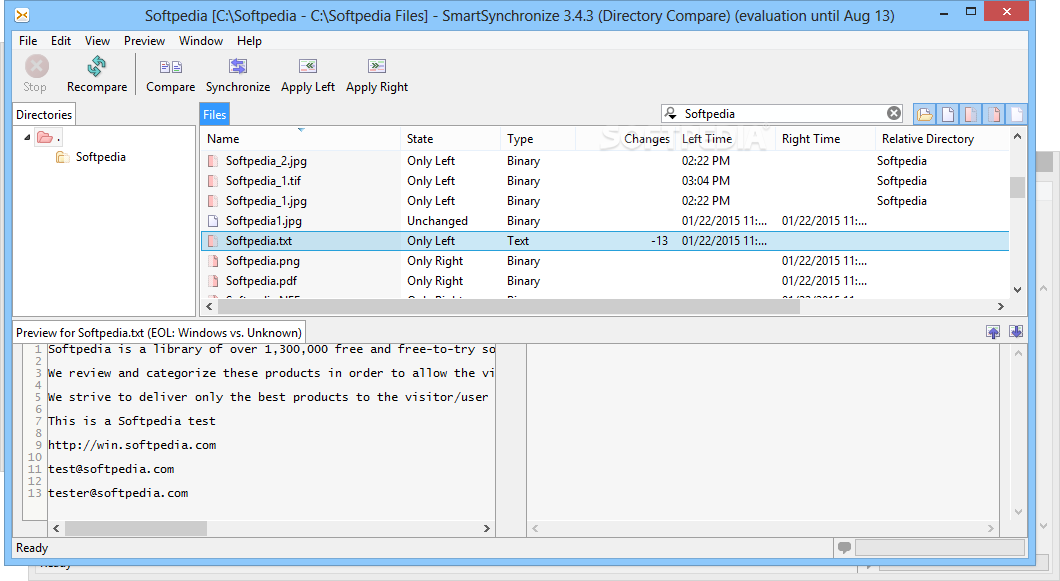Click the file icon of Softpedia.png

pos(213,260)
